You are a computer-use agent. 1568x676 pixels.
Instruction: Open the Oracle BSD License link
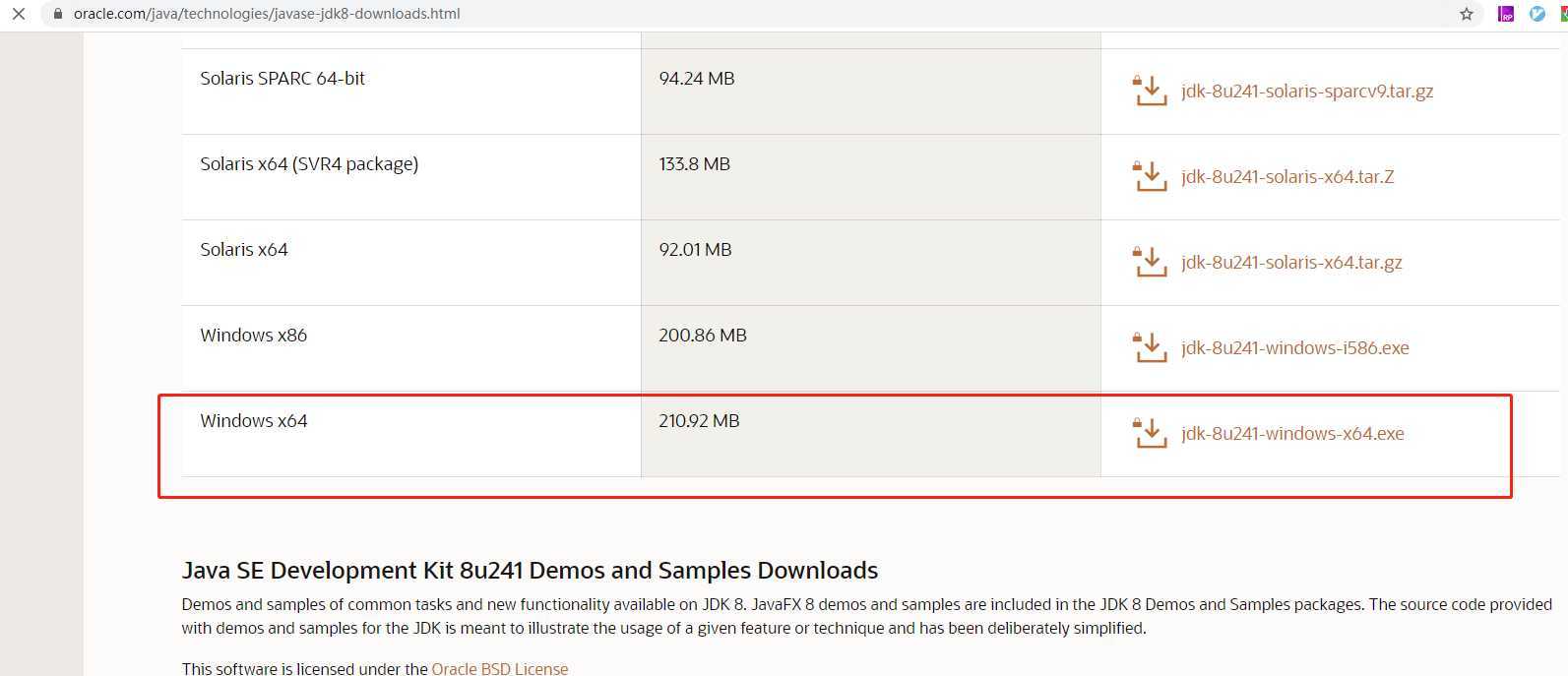(499, 668)
